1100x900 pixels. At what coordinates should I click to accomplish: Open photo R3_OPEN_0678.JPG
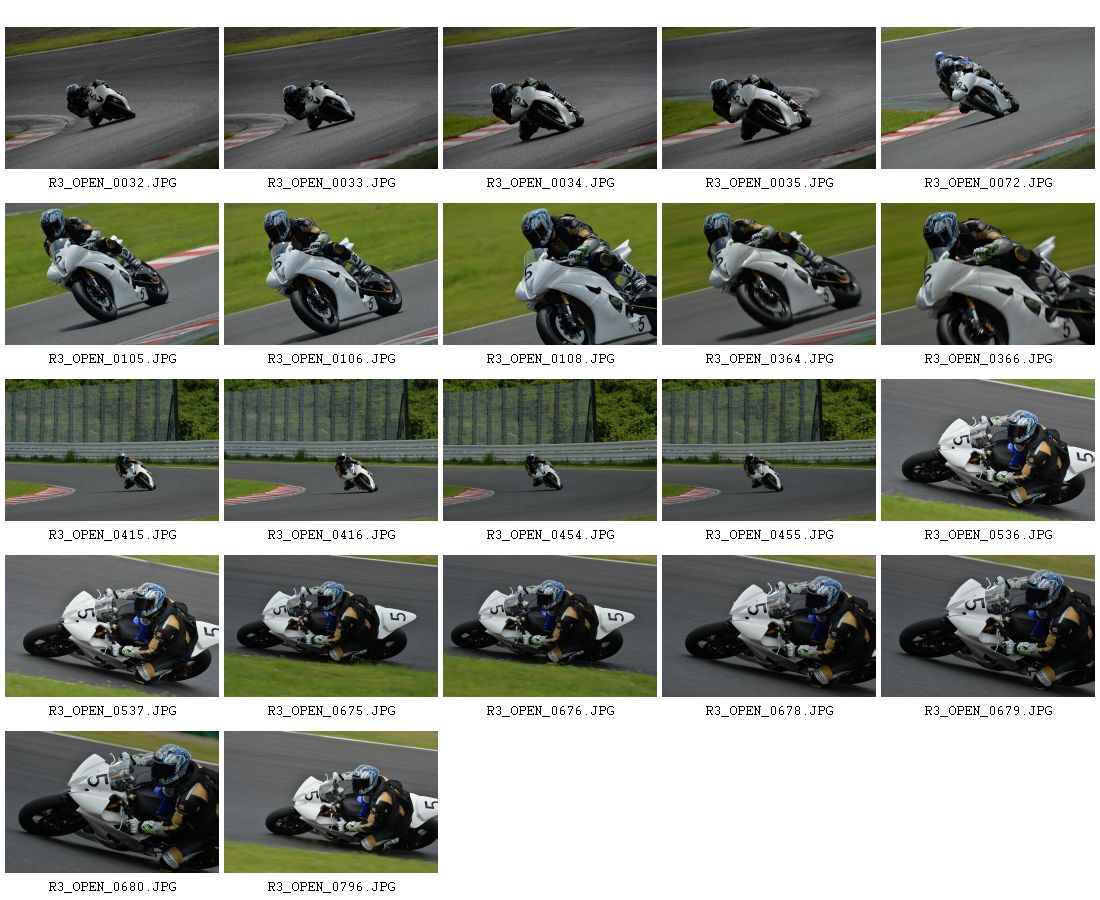pyautogui.click(x=769, y=626)
